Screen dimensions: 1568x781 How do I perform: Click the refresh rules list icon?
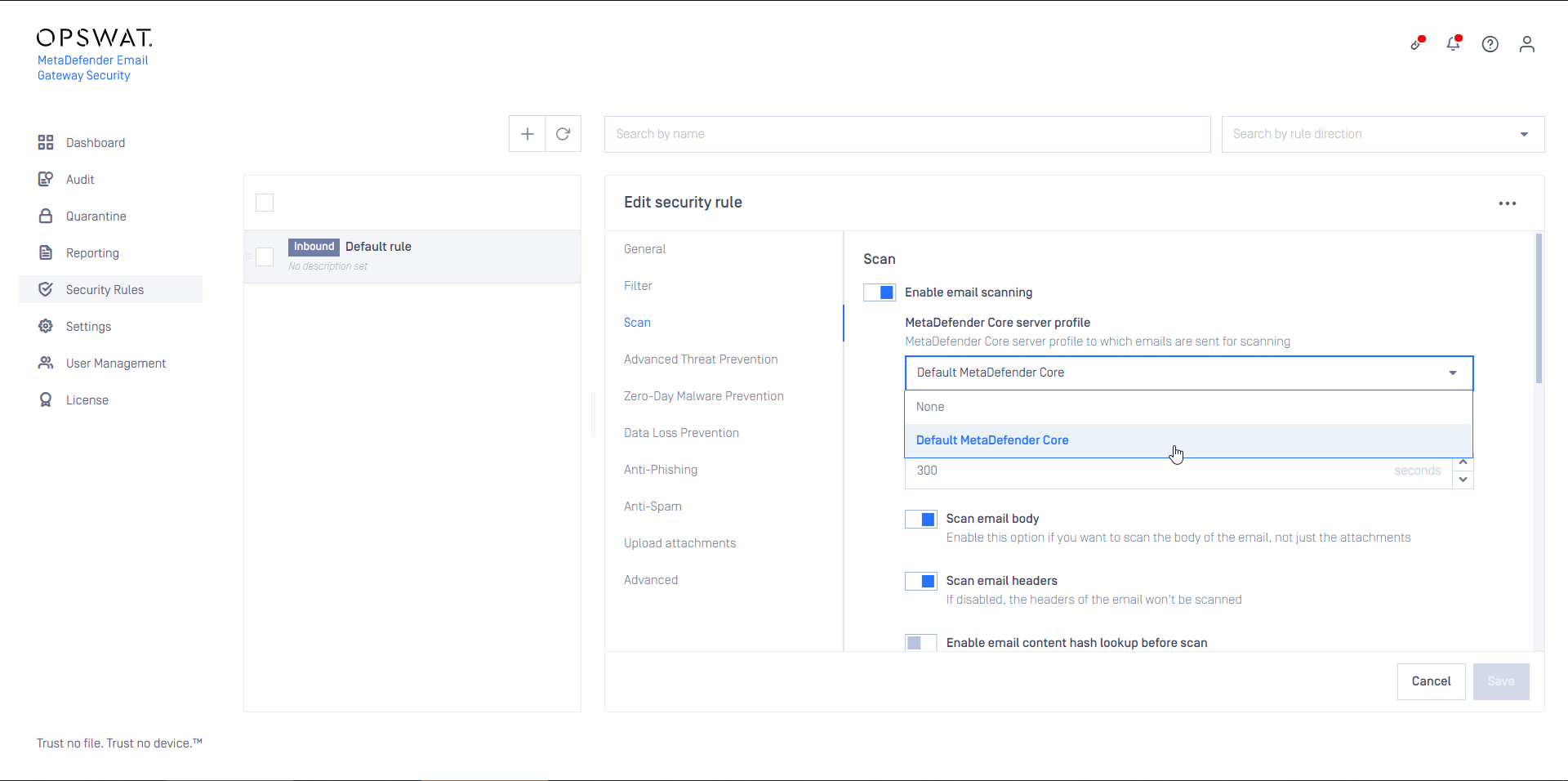pos(563,134)
